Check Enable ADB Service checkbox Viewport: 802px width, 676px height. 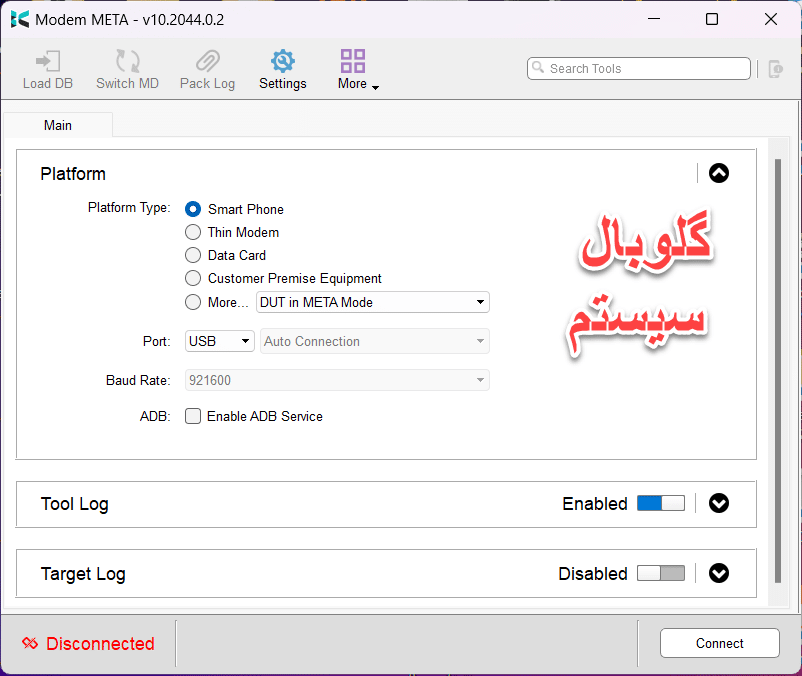click(x=193, y=416)
